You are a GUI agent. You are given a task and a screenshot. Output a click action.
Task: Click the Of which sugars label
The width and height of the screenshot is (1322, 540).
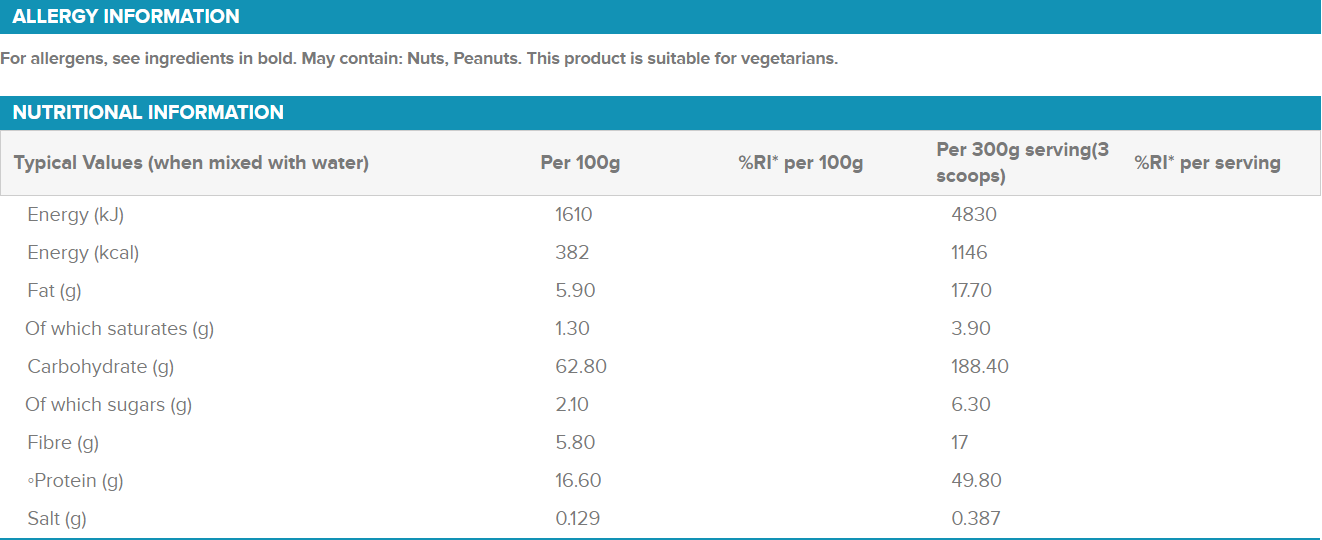click(109, 405)
